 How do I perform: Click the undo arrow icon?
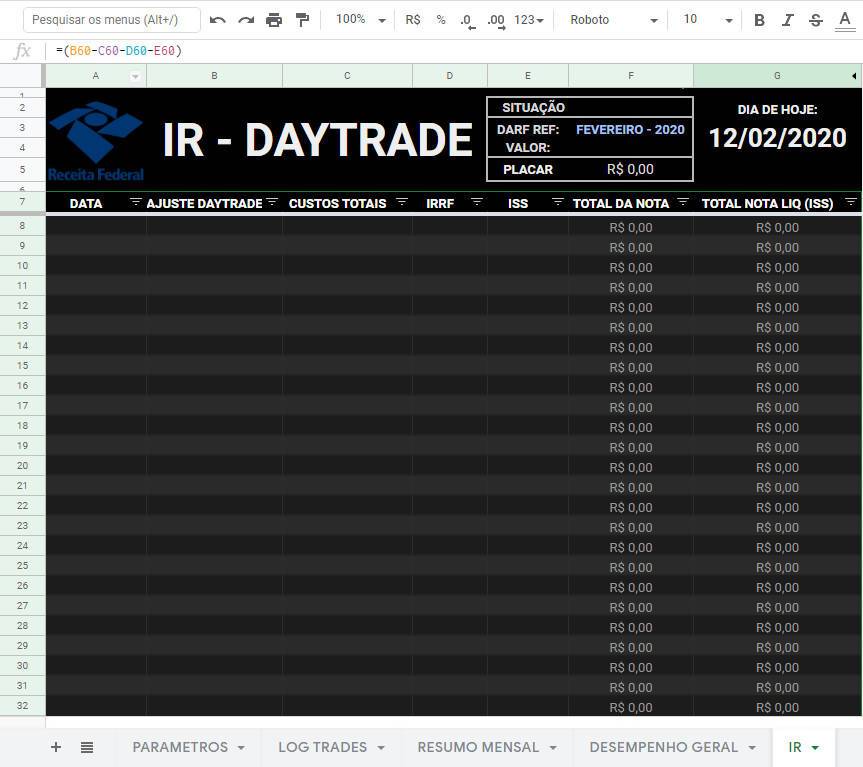[x=218, y=20]
